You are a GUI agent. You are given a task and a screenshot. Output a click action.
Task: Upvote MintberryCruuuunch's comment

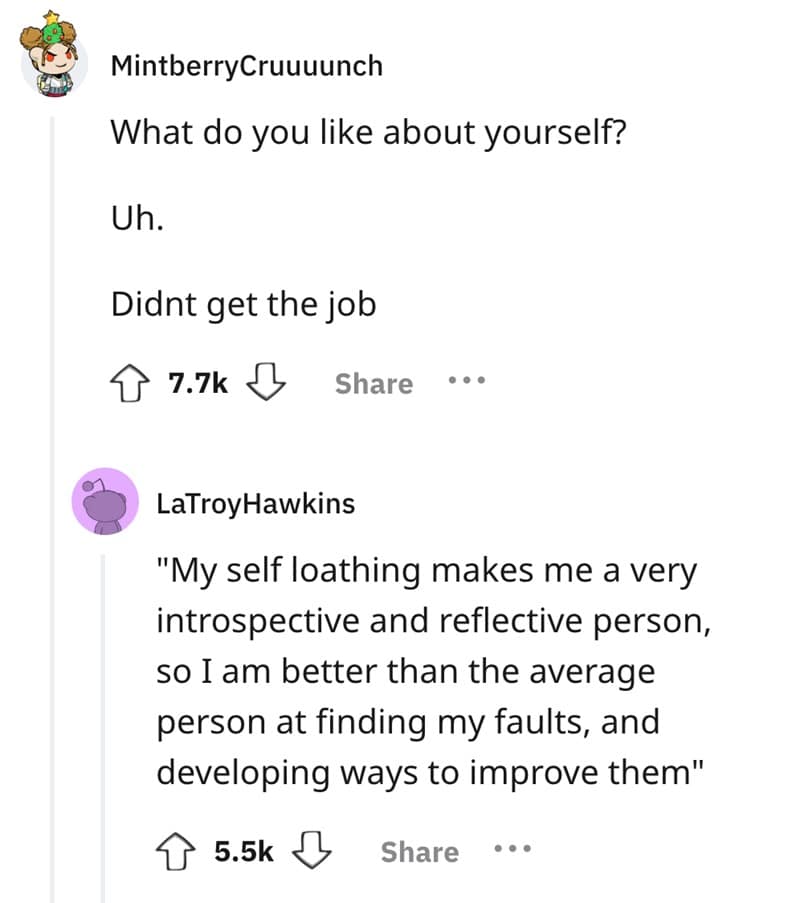(131, 381)
